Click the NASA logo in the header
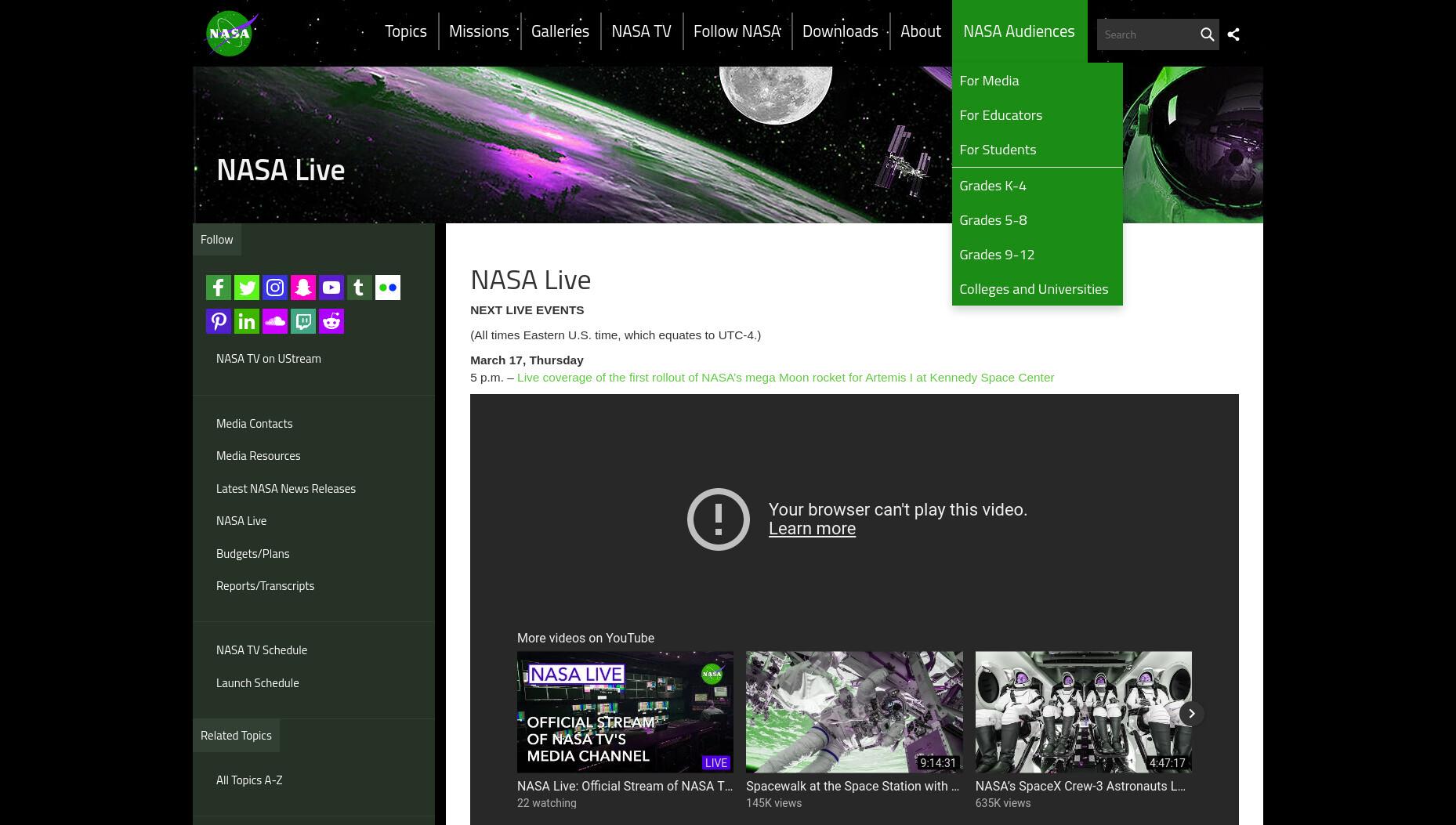Screen dimensions: 1456x825 coord(231,34)
